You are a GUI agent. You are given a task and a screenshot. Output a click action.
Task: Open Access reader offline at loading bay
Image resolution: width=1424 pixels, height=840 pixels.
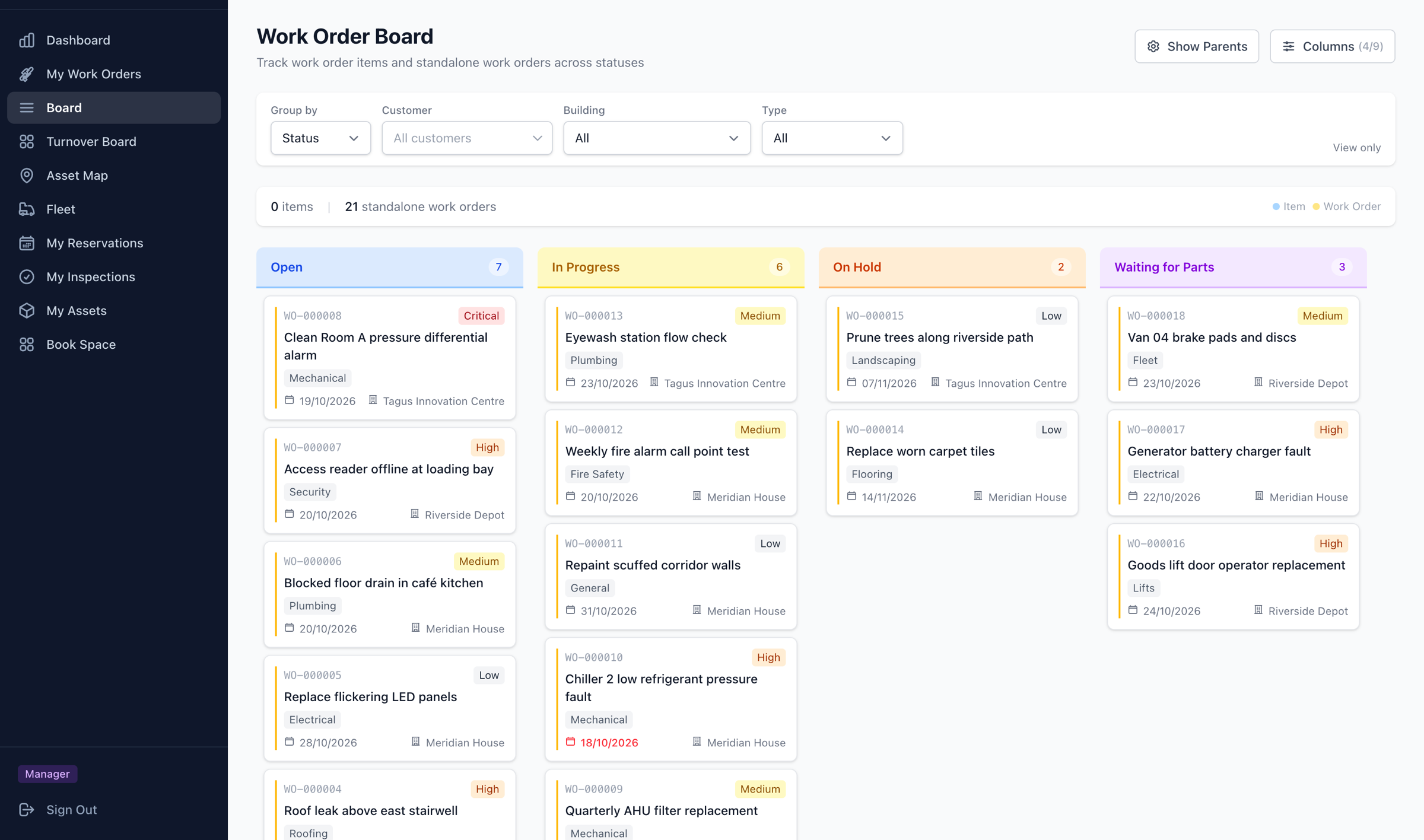click(389, 481)
